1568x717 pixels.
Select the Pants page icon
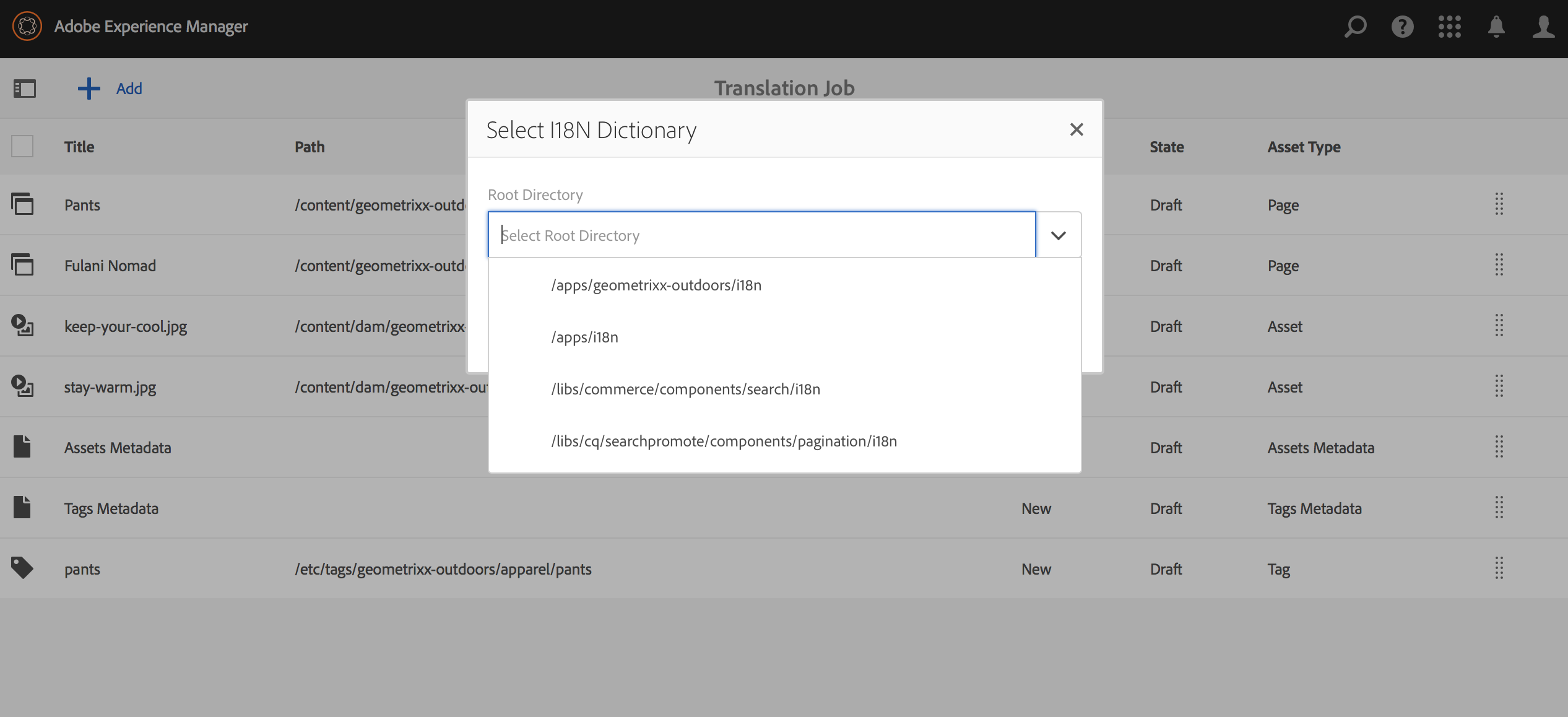(x=22, y=204)
